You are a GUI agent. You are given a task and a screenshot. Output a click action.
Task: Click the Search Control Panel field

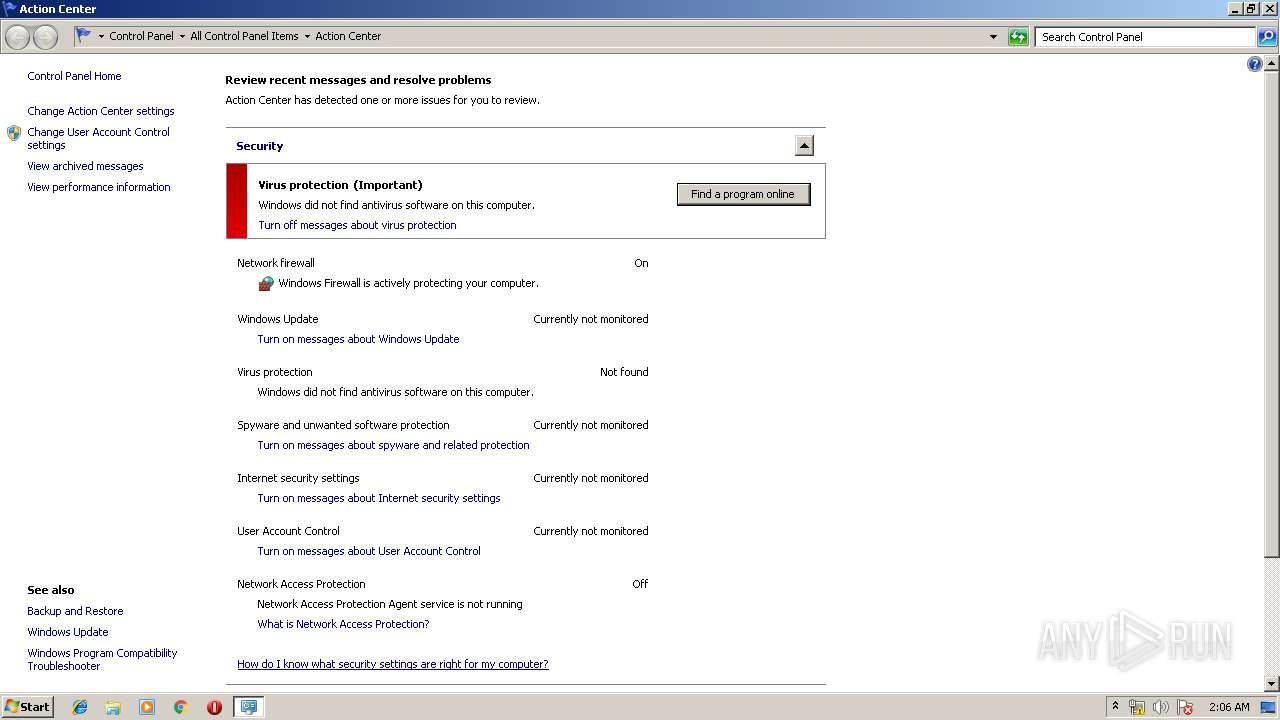tap(1145, 37)
